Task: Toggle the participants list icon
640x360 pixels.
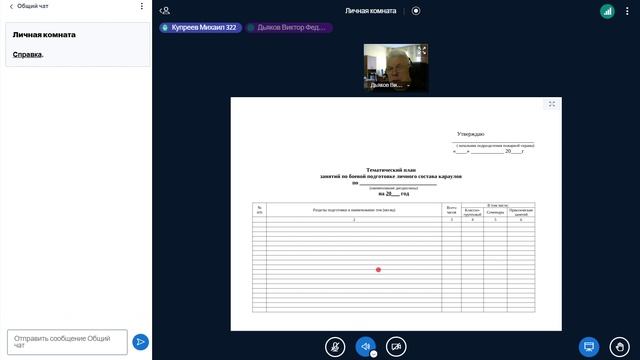Action: pyautogui.click(x=165, y=11)
